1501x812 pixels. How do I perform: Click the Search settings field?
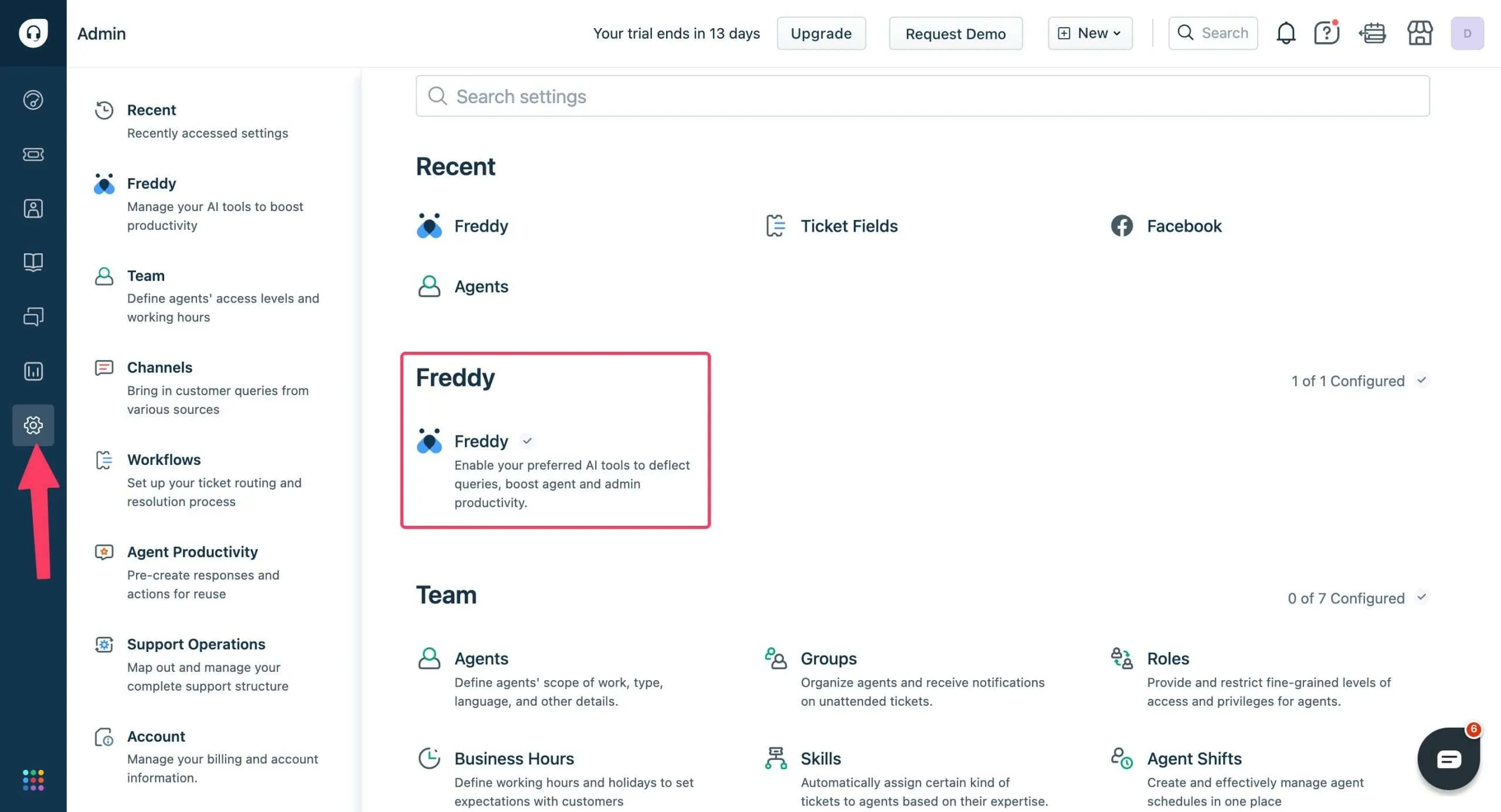pyautogui.click(x=922, y=96)
